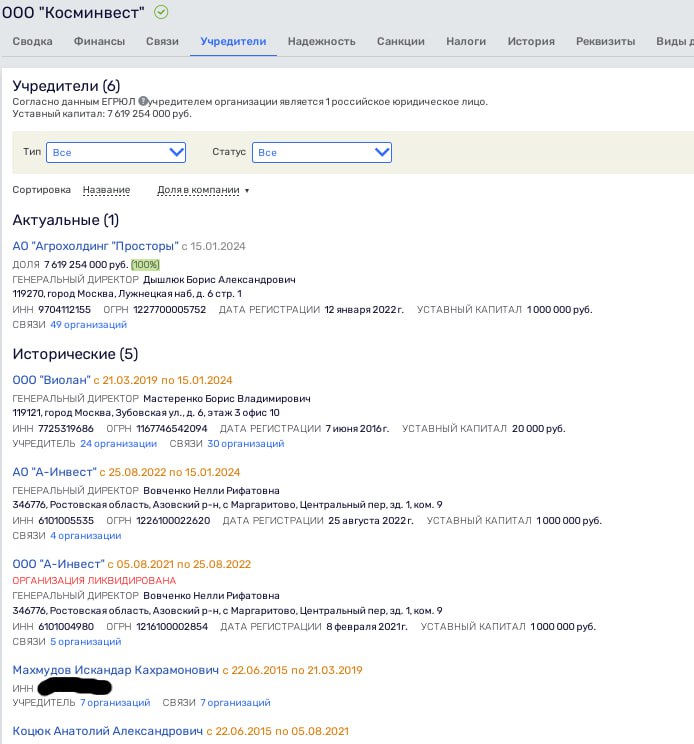Open the 5 организаций connections link
Viewport: 694px width, 744px height.
click(x=86, y=642)
